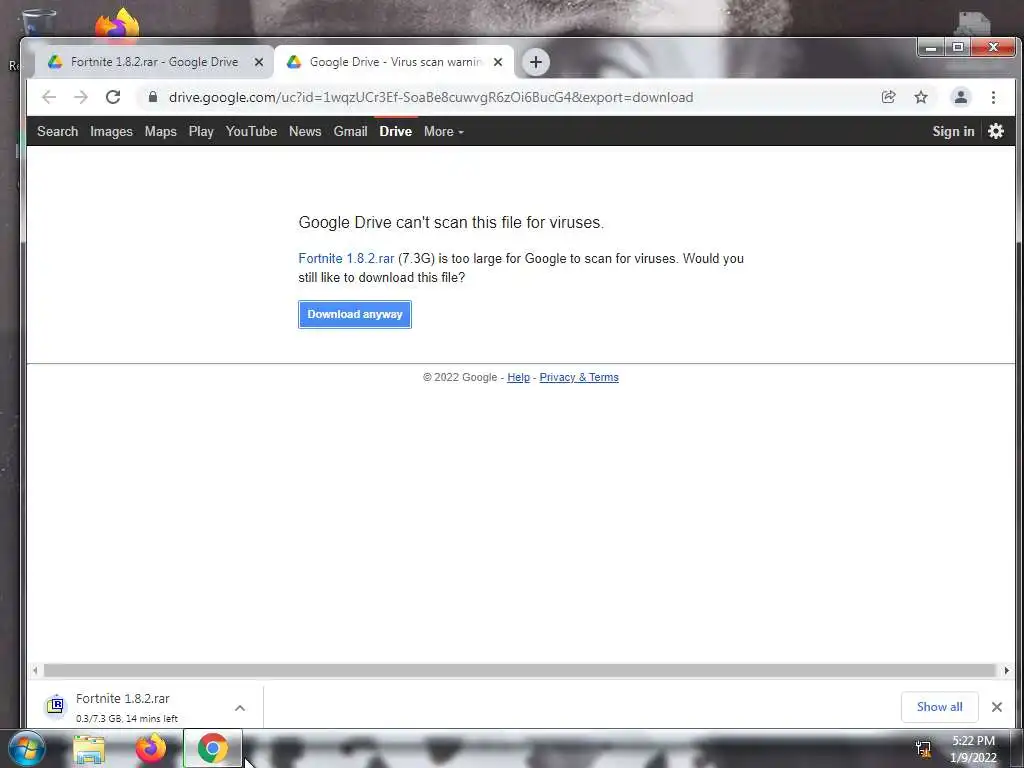
Task: Select Drive in the Google bar
Action: click(x=396, y=131)
